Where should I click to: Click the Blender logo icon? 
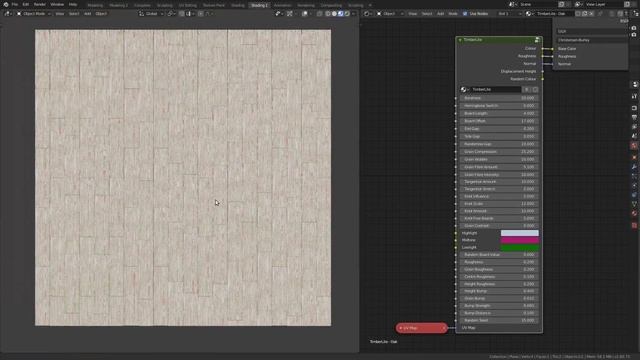pos(6,4)
